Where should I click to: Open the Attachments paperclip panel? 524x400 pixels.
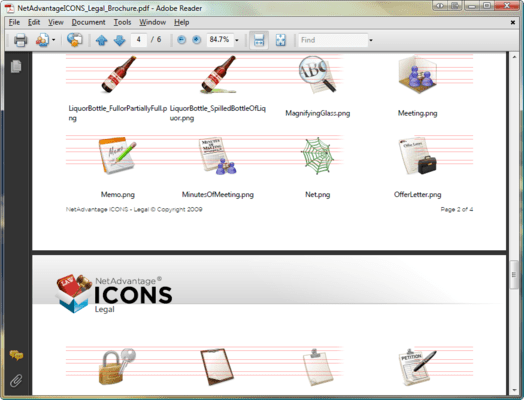16,380
